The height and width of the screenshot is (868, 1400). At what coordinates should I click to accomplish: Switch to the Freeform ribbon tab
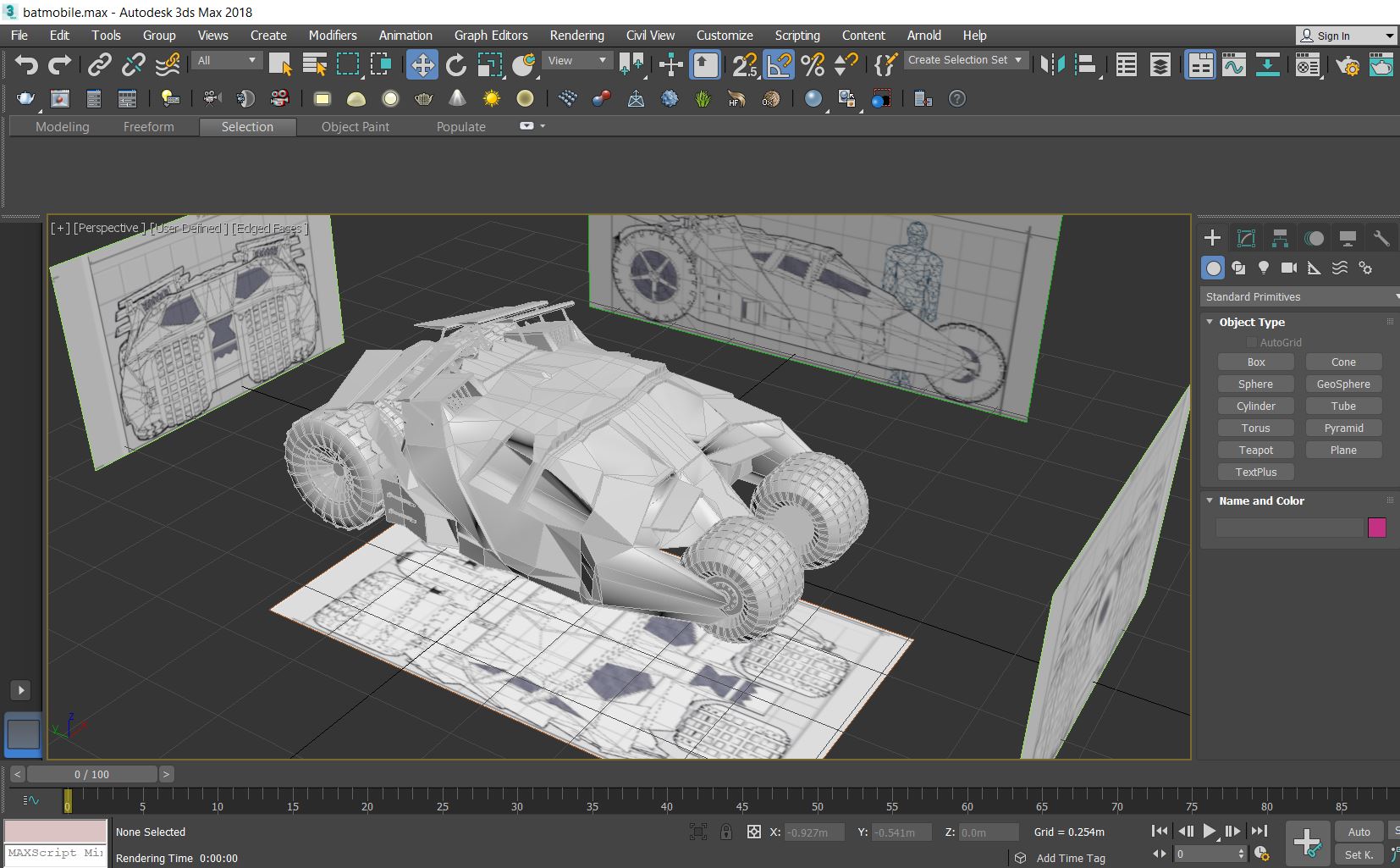coord(149,127)
